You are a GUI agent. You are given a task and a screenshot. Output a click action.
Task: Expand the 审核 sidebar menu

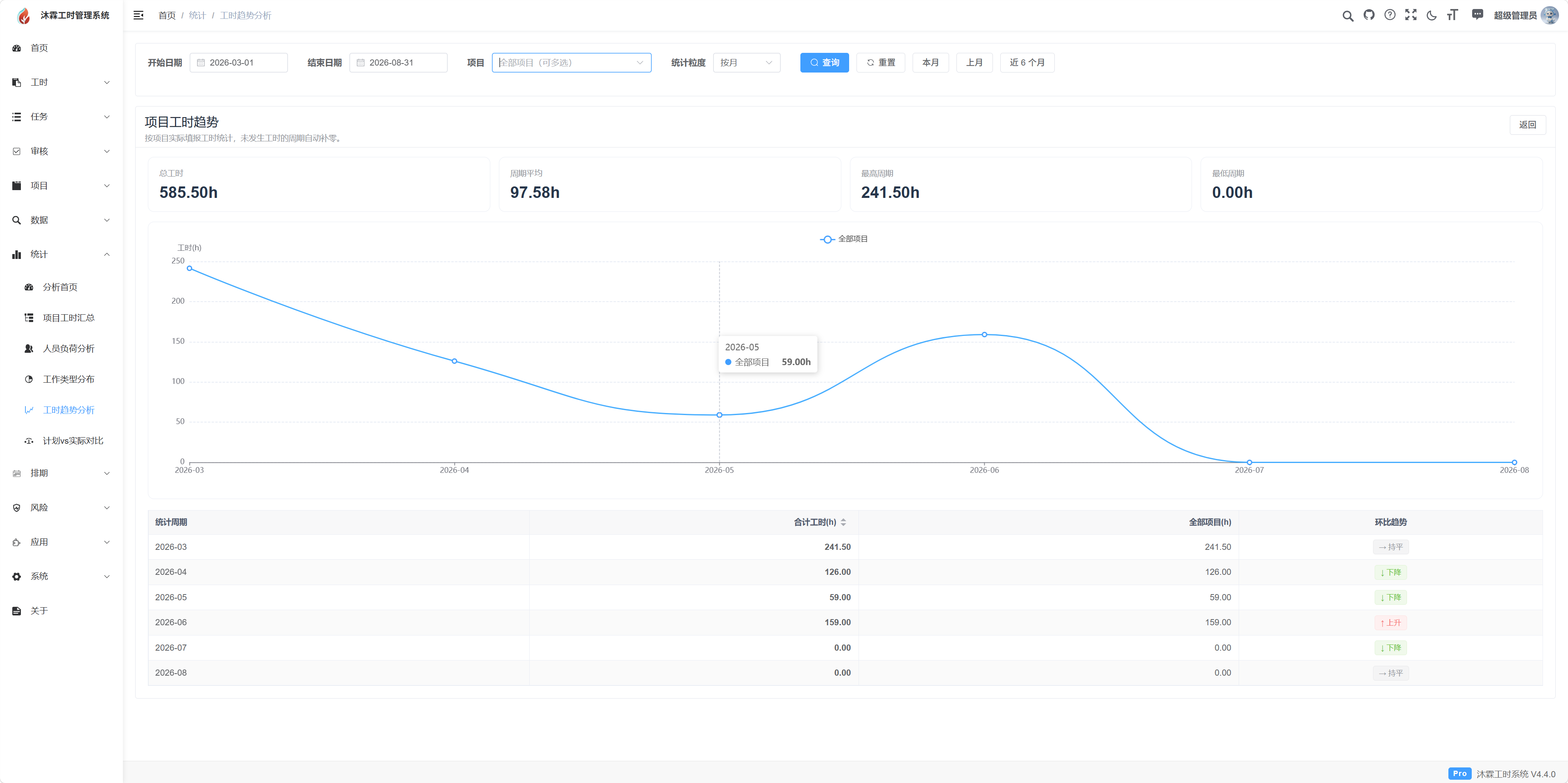tap(61, 151)
